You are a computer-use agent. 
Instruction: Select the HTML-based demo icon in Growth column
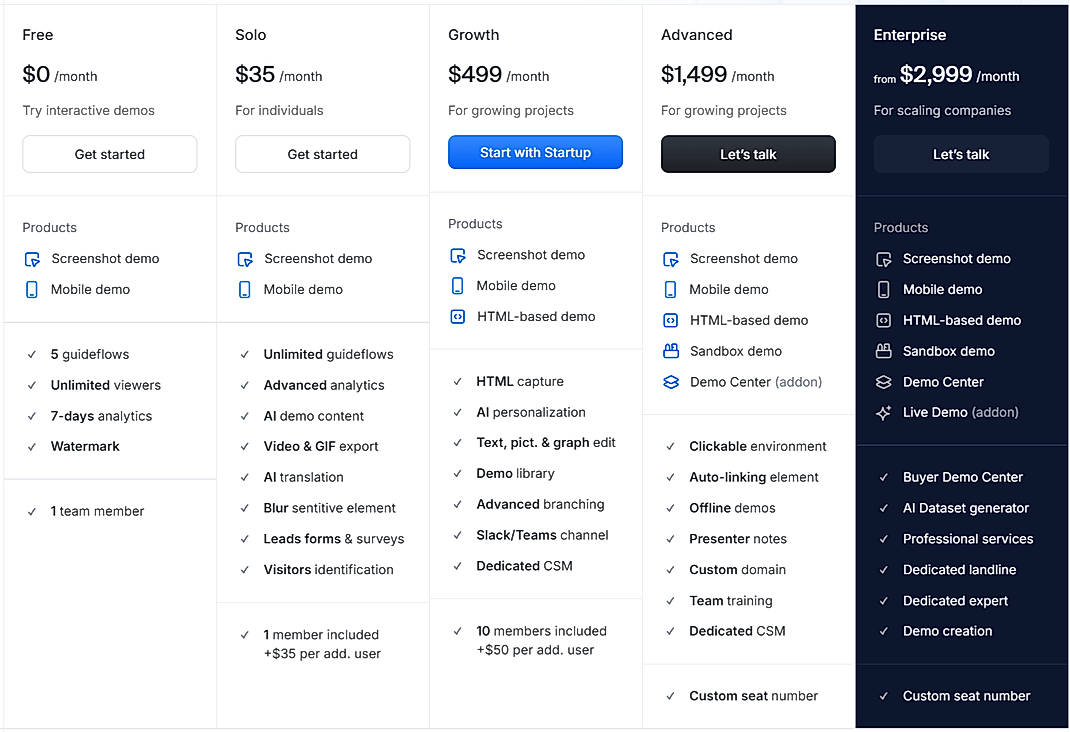456,316
